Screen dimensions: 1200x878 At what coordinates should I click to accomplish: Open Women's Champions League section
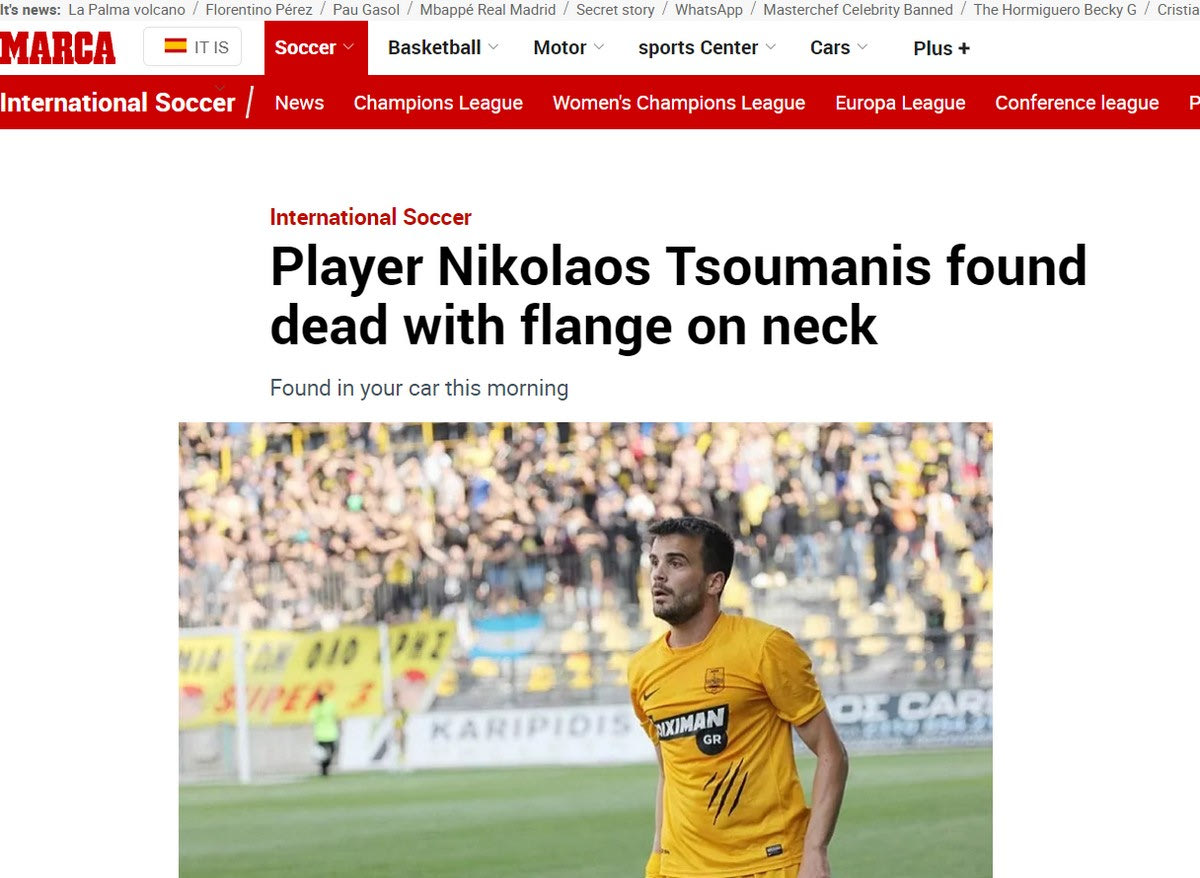coord(678,103)
